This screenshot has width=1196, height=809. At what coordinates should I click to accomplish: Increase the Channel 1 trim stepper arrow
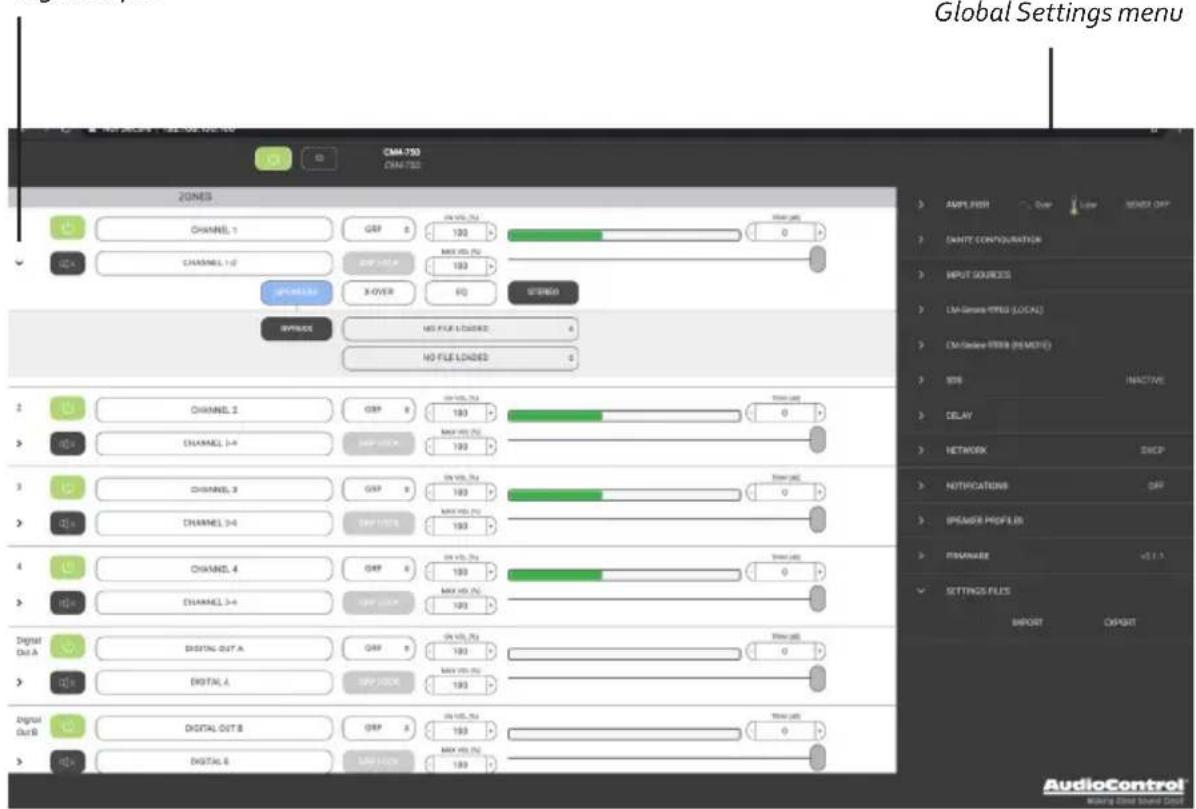pyautogui.click(x=819, y=232)
